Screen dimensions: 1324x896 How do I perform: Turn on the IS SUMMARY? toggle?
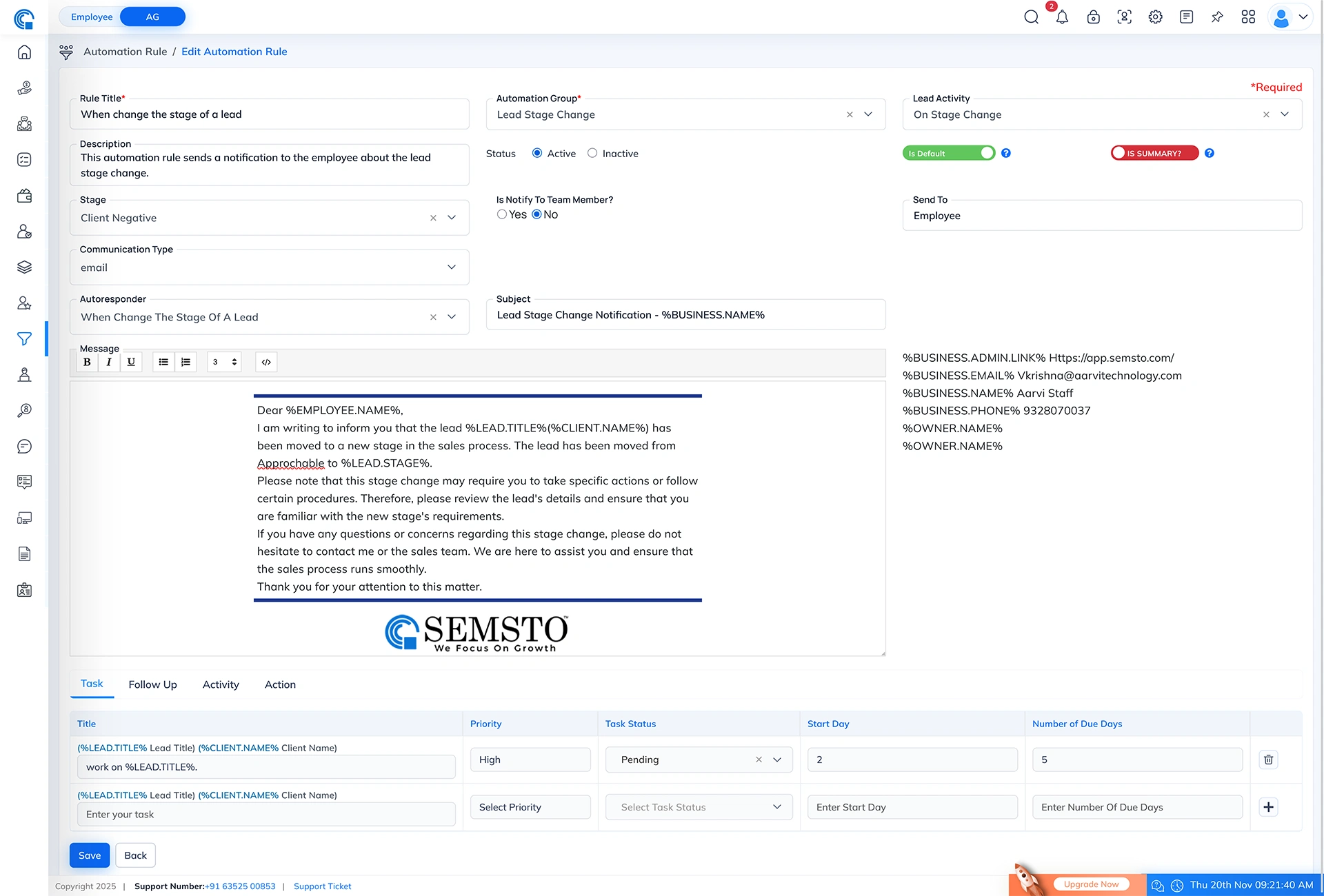1154,153
